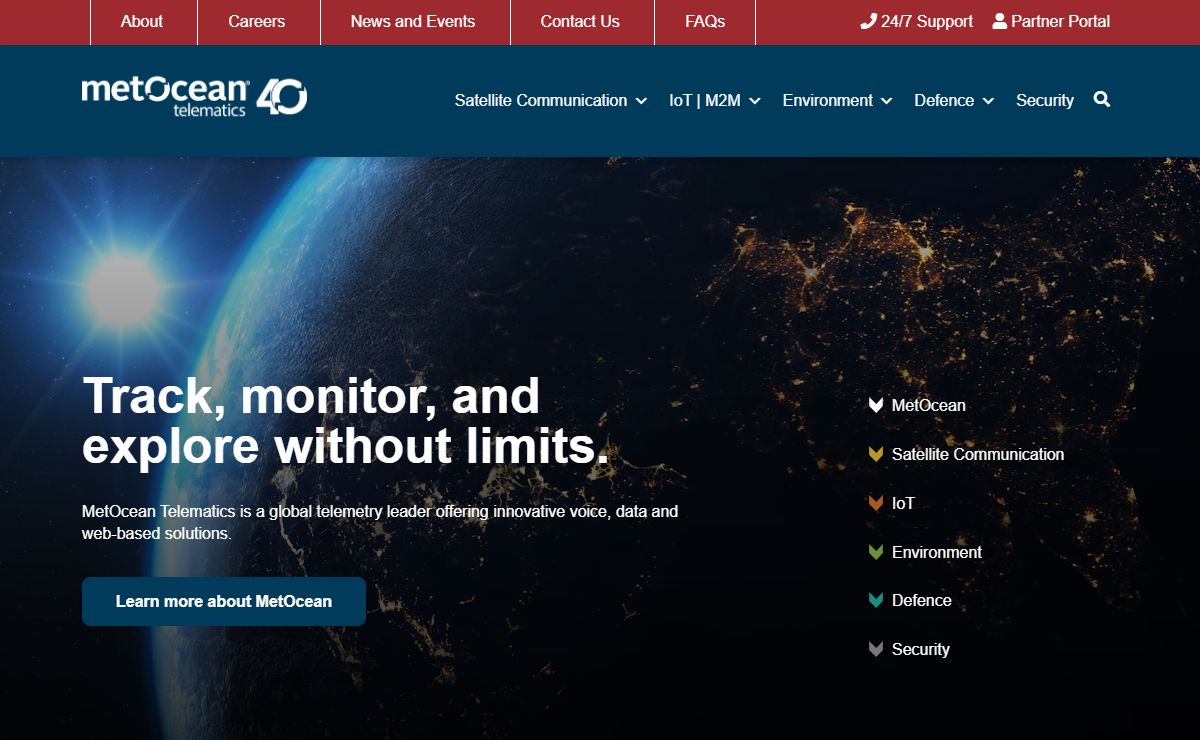Open the search magnifier icon

tap(1102, 99)
